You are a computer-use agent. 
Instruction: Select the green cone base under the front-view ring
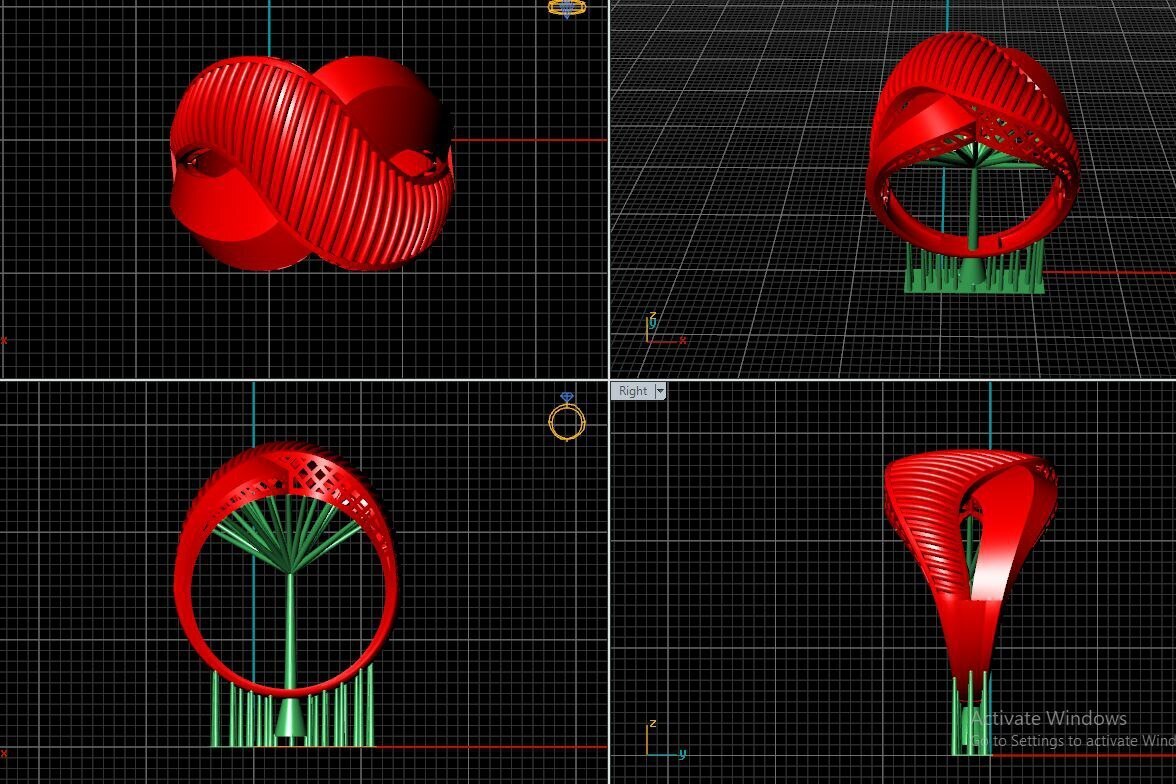290,718
